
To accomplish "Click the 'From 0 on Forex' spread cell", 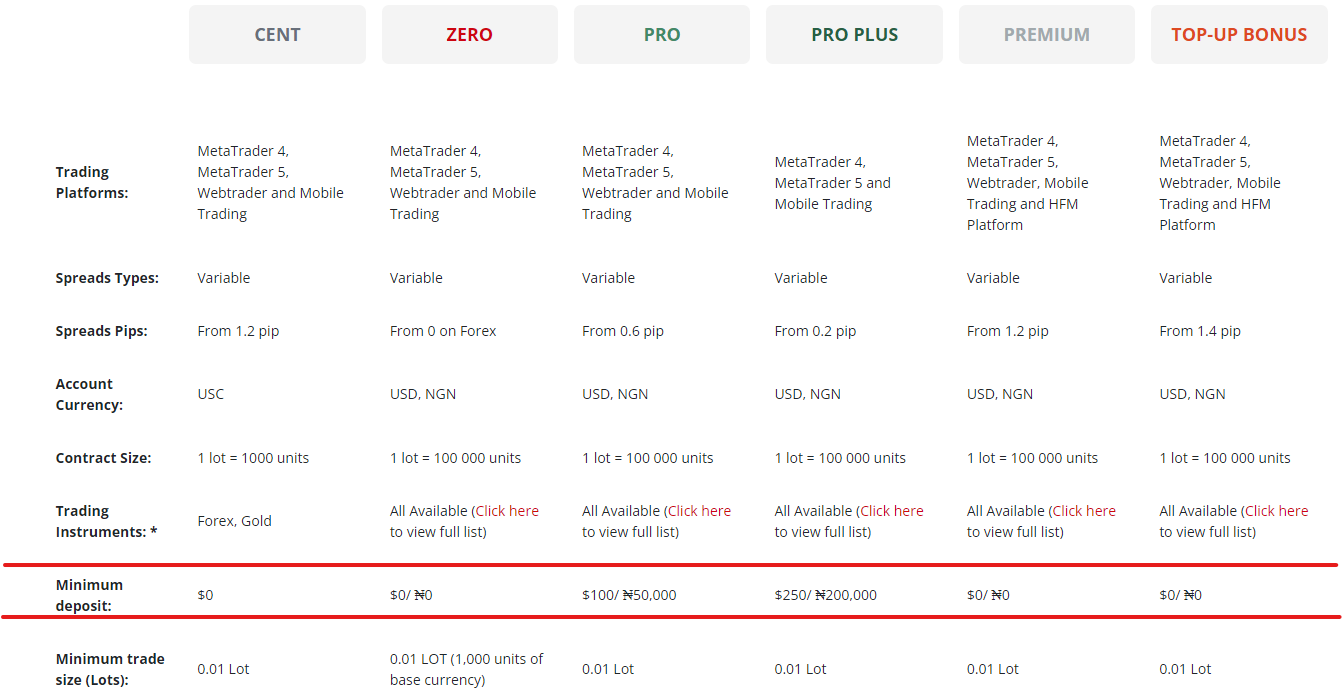I will coord(443,331).
